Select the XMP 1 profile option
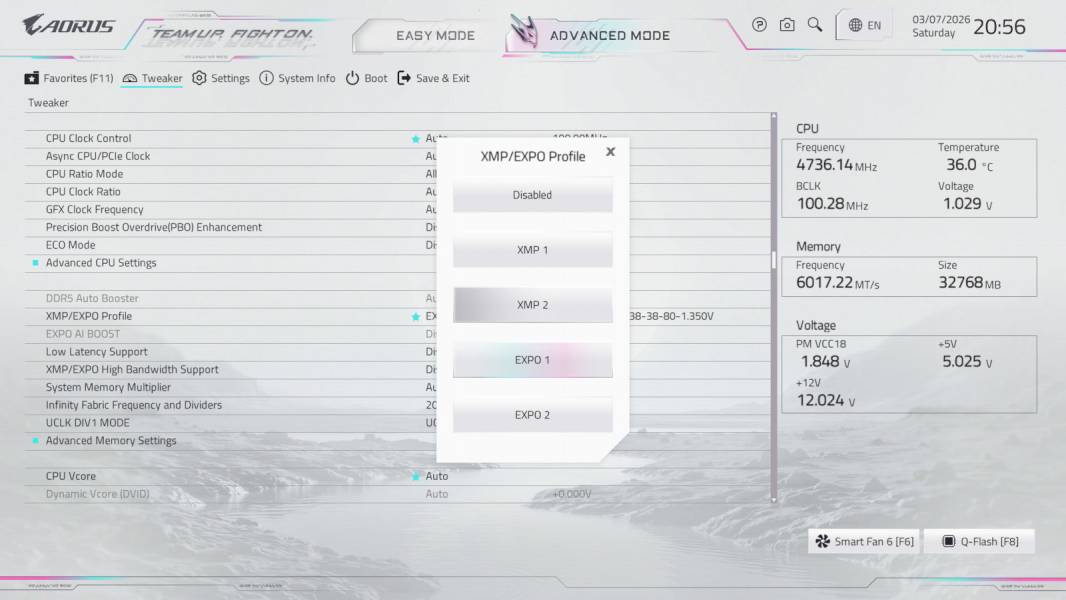Viewport: 1066px width, 600px height. tap(532, 250)
